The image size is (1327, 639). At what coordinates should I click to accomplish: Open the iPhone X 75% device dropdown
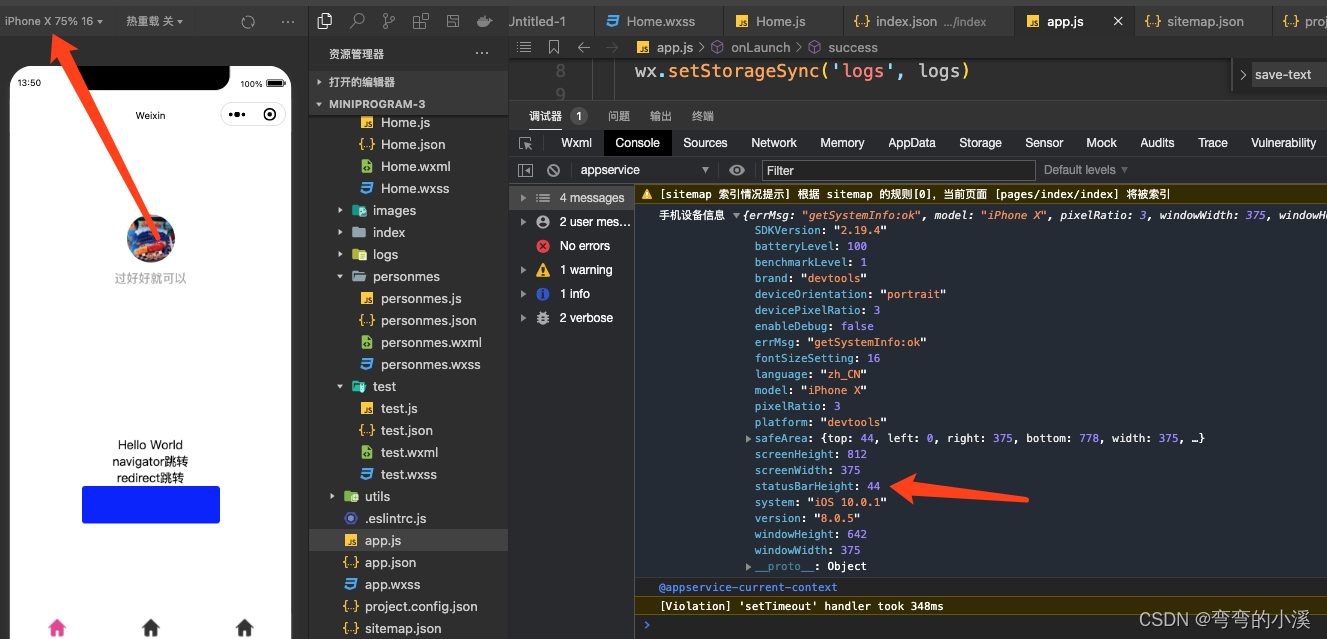pyautogui.click(x=54, y=21)
